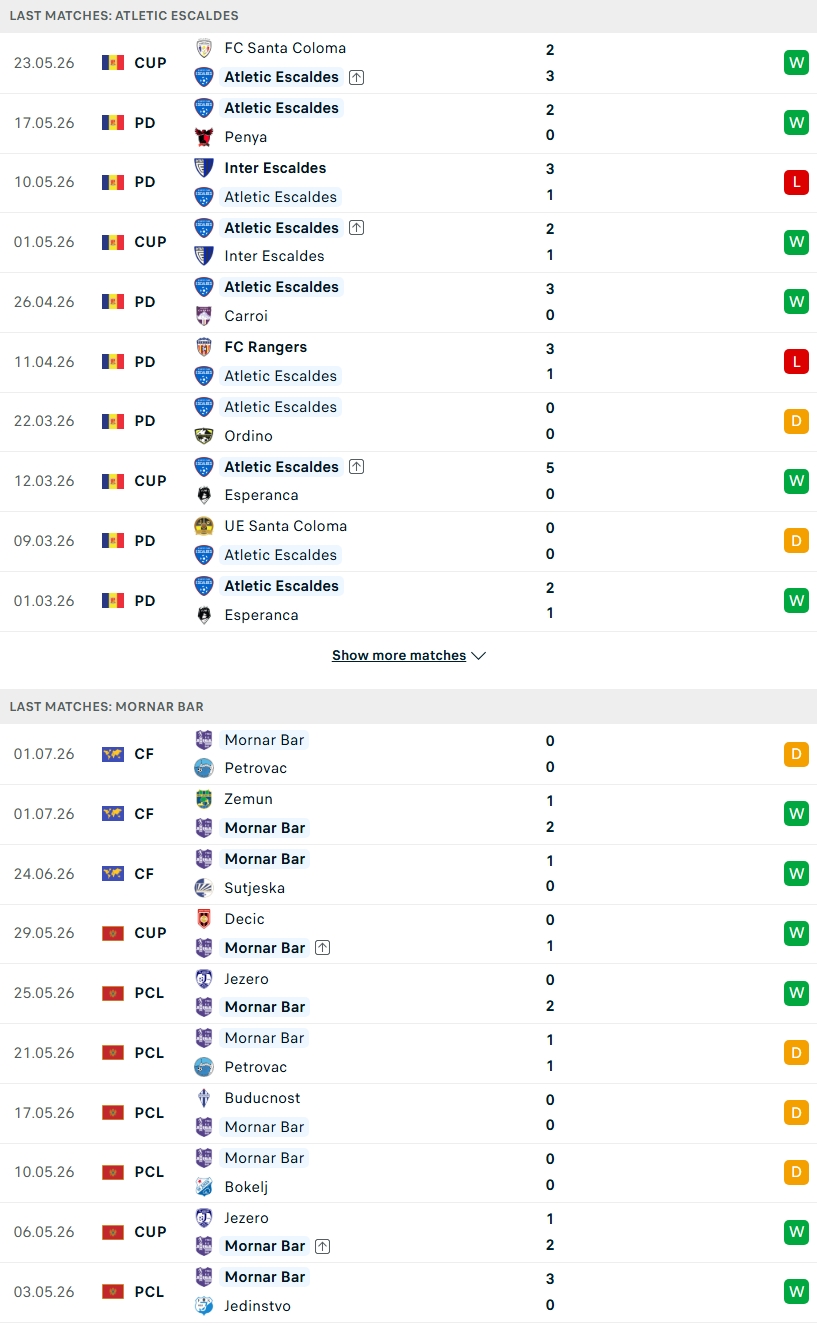Click the Buducnost team badge

204,1098
